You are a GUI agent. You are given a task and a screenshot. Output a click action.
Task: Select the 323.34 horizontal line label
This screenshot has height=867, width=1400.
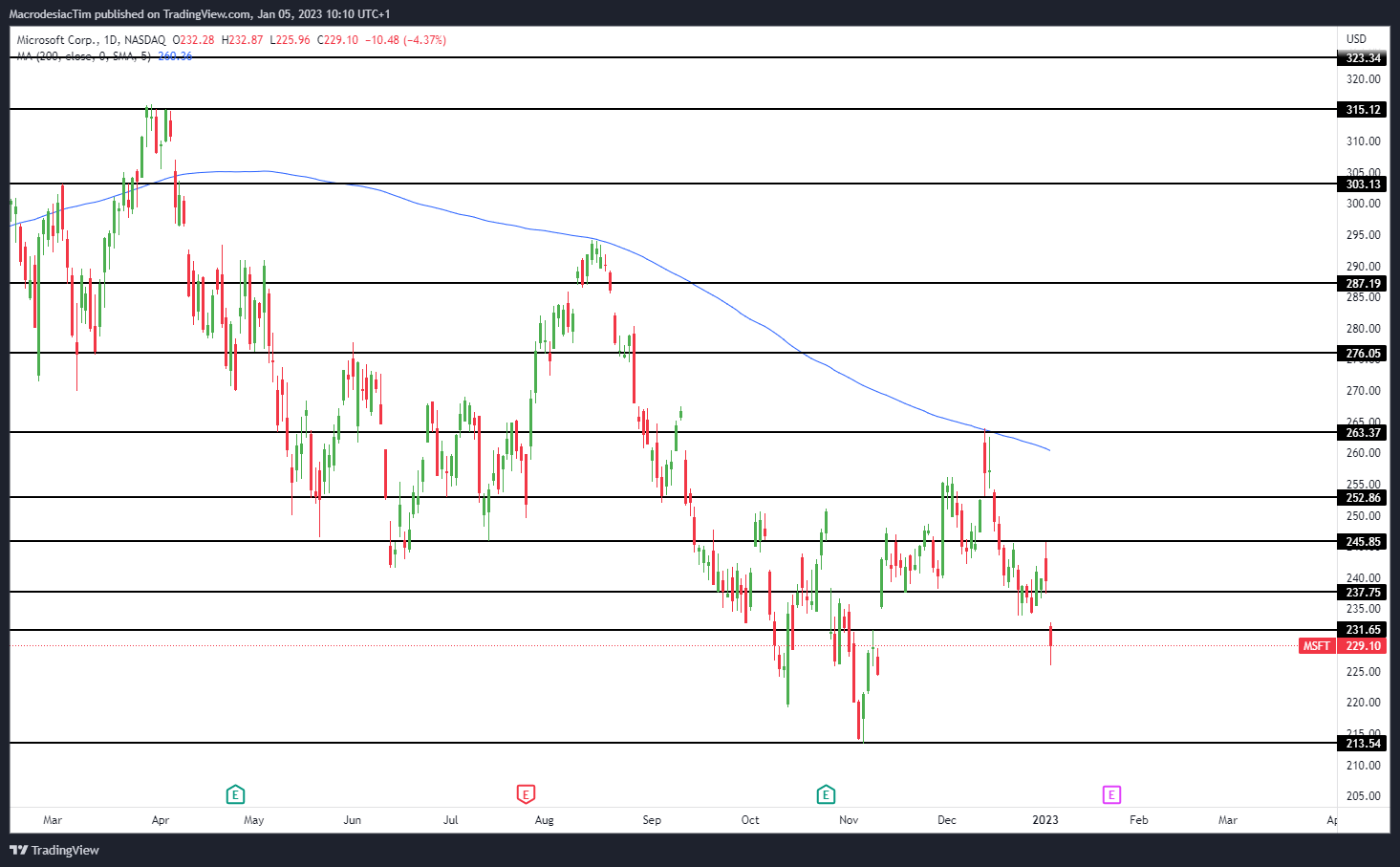coord(1363,58)
